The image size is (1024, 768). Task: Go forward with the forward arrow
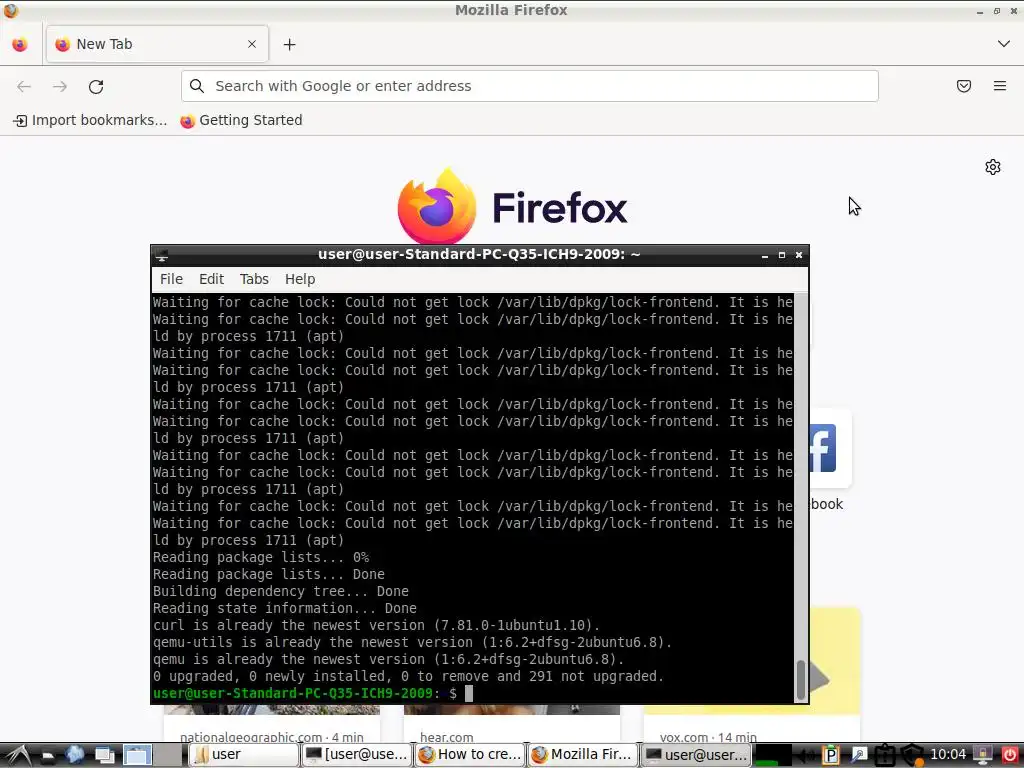[60, 86]
